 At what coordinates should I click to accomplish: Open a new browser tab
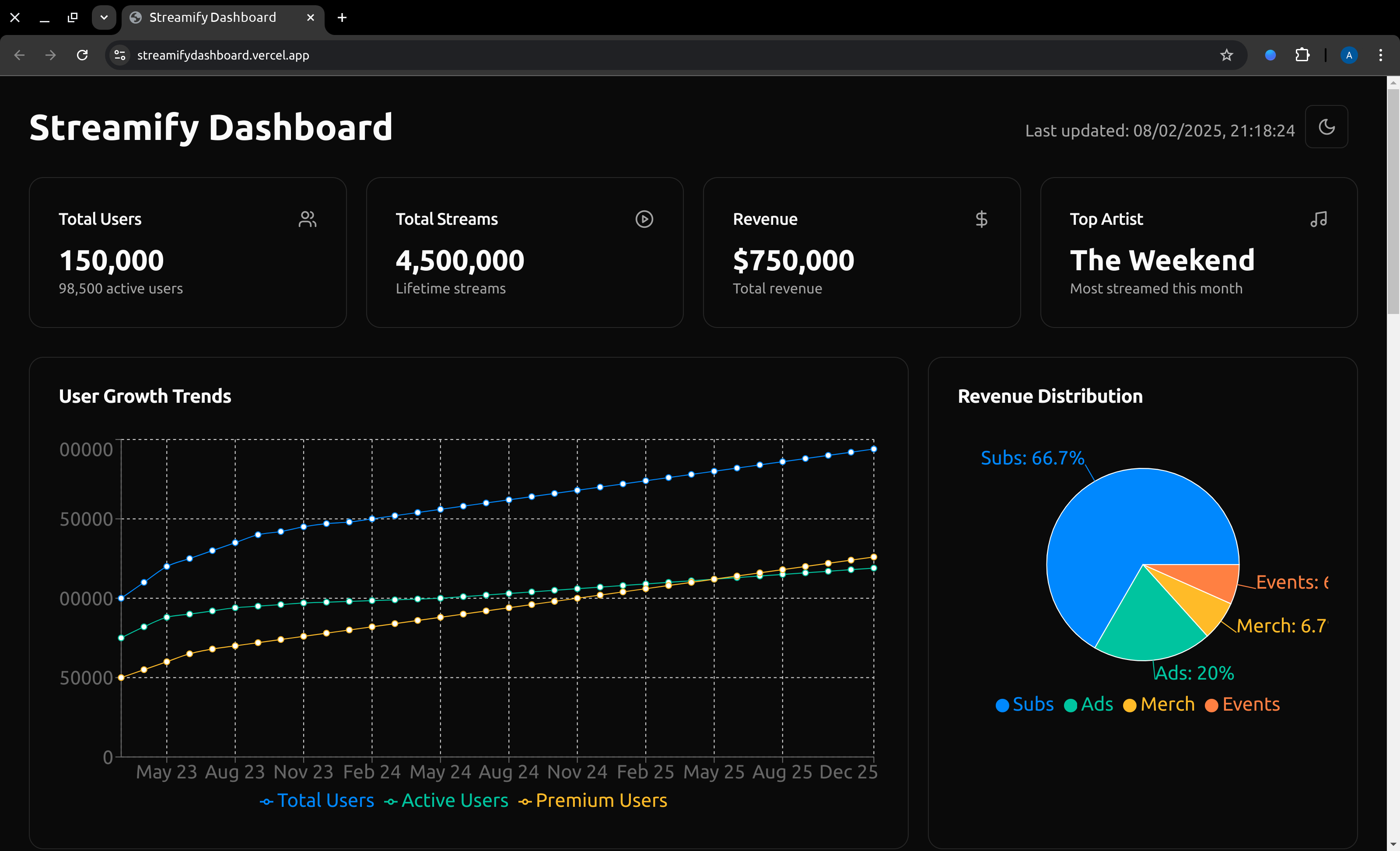342,17
